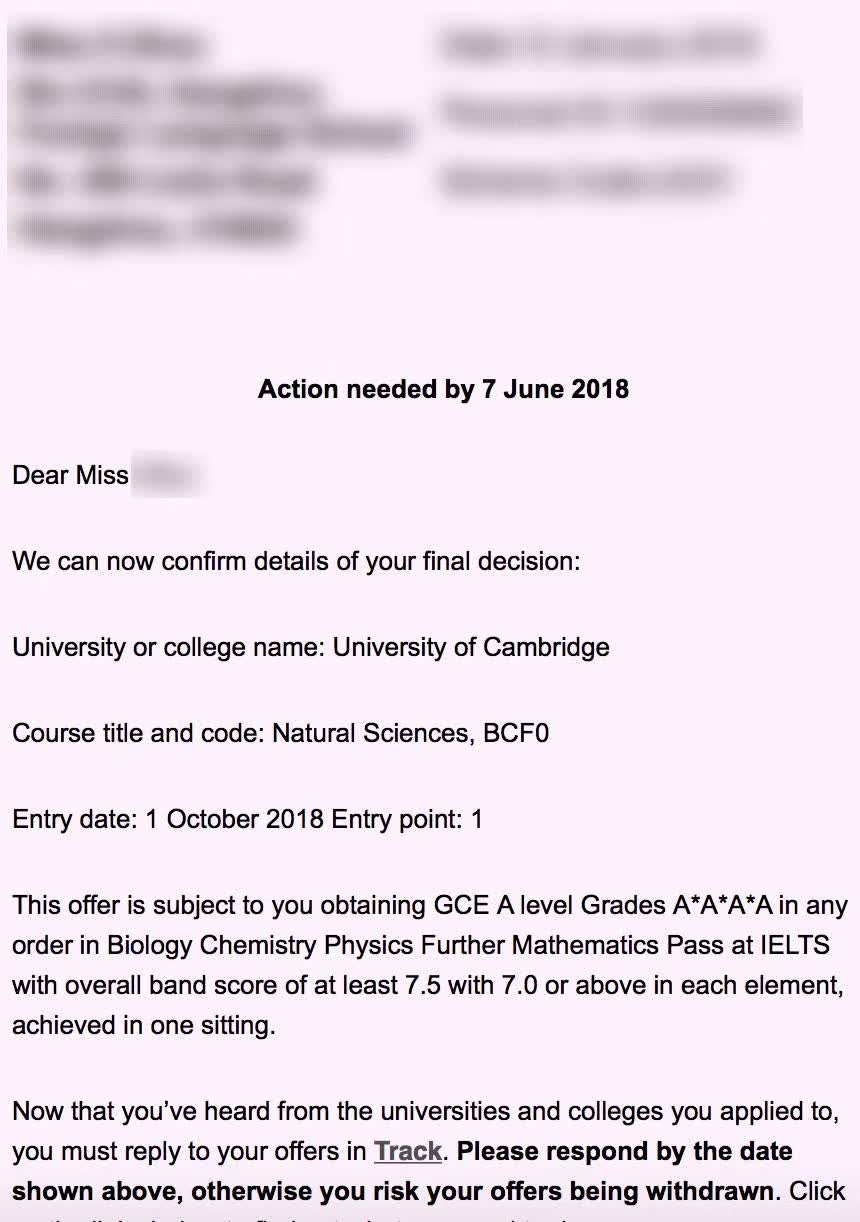The image size is (860, 1222).
Task: Select the blurred surname after 'Dear Miss'
Action: point(167,475)
